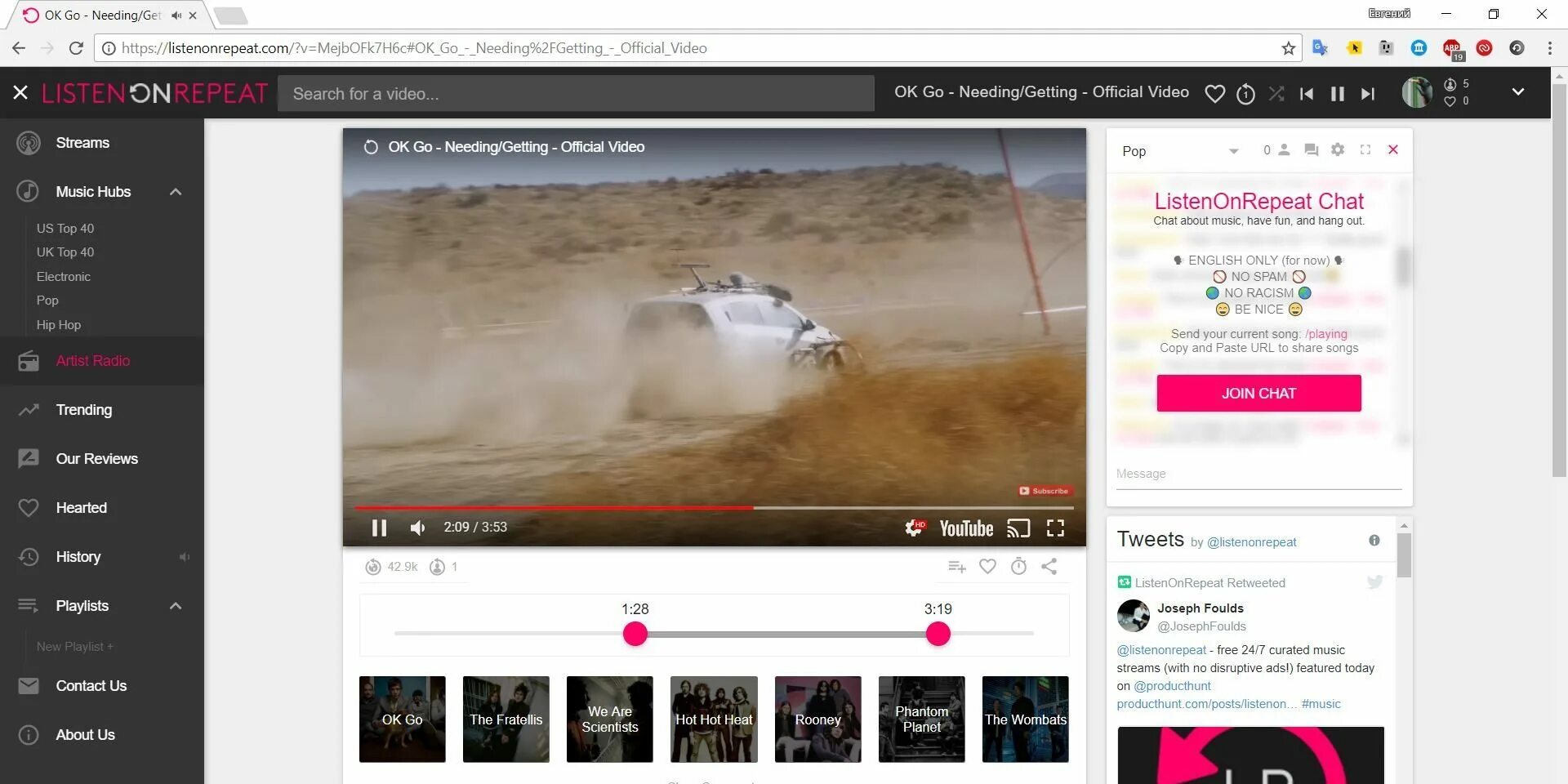Open We Are Scientists artist thumbnail
This screenshot has height=784, width=1568.
(610, 719)
